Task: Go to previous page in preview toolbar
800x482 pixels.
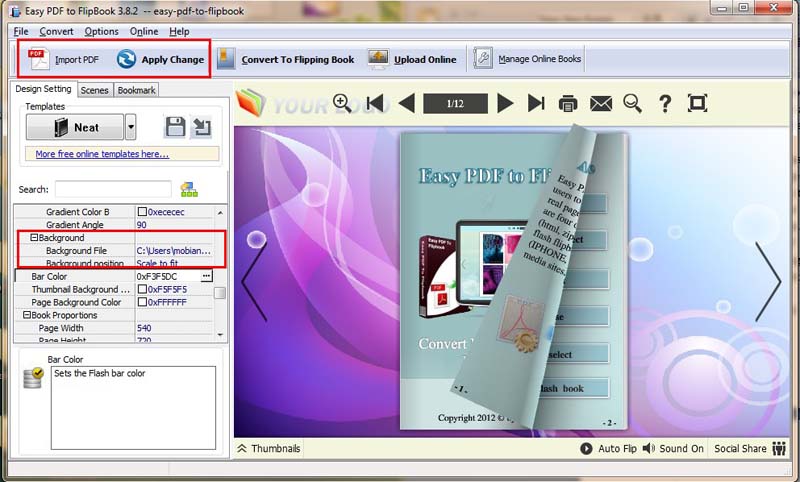Action: [x=407, y=104]
